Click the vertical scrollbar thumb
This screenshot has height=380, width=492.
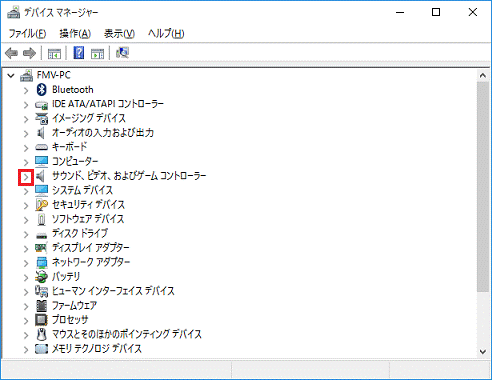[x=482, y=187]
